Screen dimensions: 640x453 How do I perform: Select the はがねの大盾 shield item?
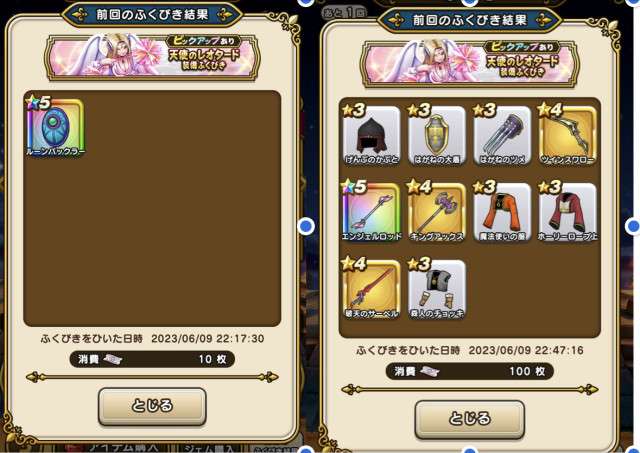click(436, 135)
